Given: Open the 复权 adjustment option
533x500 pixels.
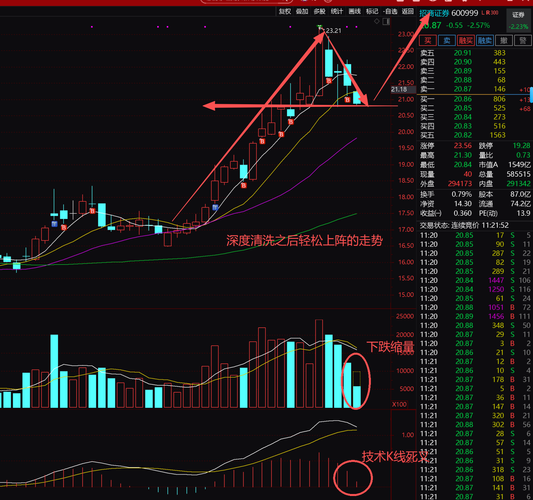Looking at the screenshot, I should click(285, 12).
